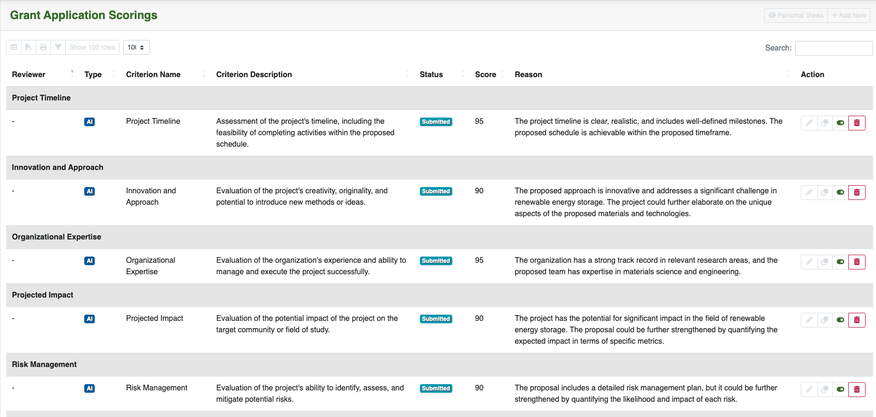Click the Add New button
The image size is (876, 417).
point(849,15)
